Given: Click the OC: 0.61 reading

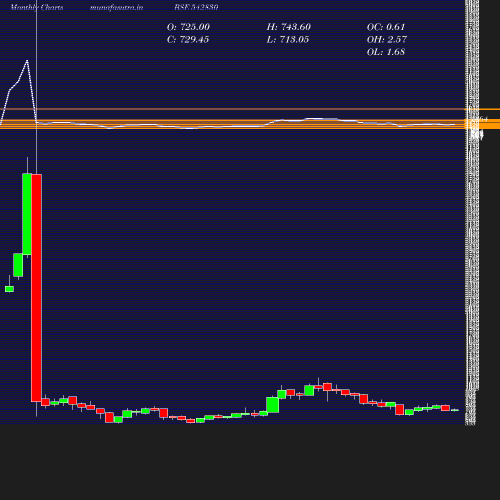Looking at the screenshot, I should click(x=386, y=27).
